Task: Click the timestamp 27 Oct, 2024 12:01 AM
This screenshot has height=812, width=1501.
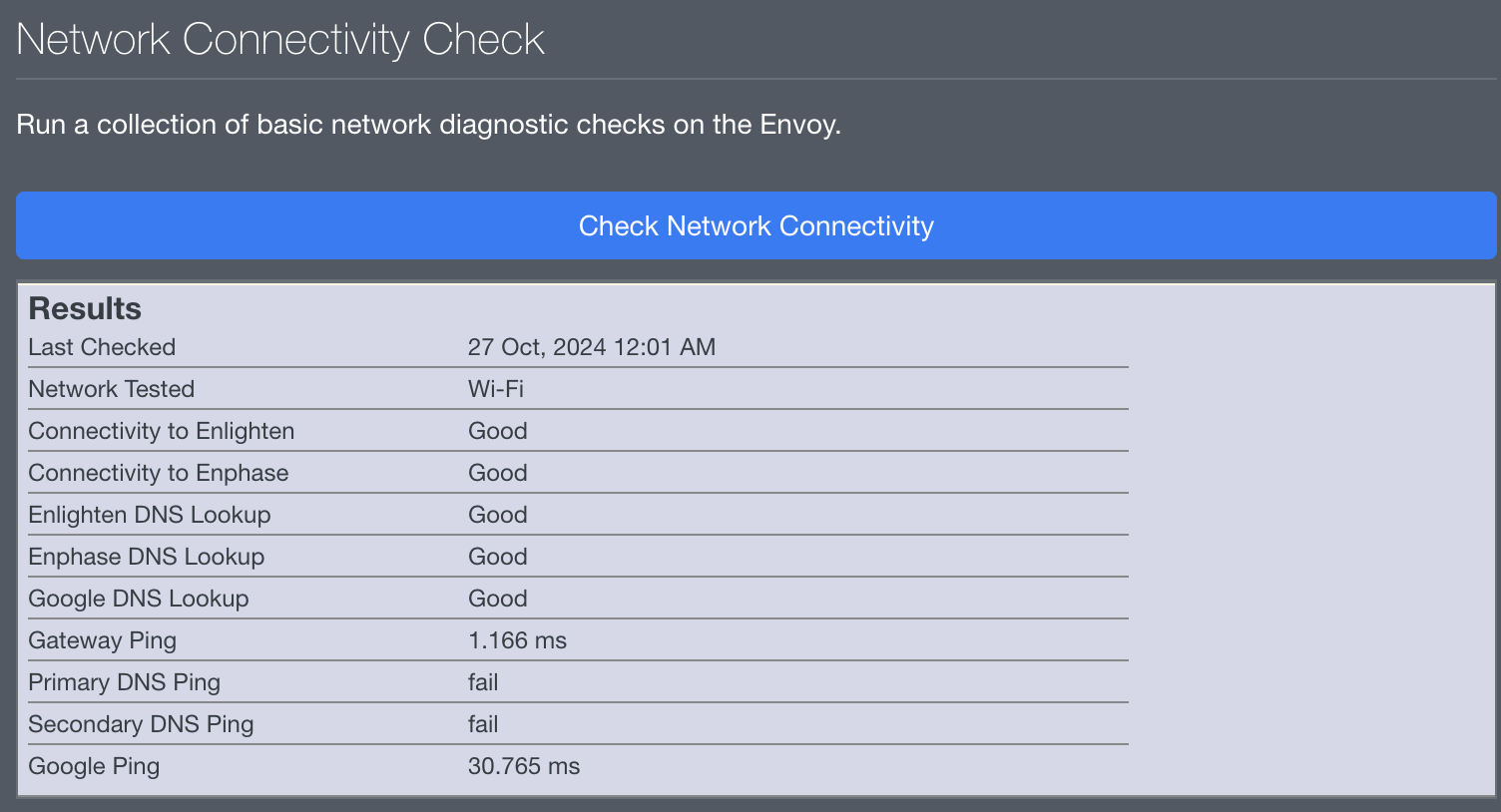Action: click(x=592, y=347)
